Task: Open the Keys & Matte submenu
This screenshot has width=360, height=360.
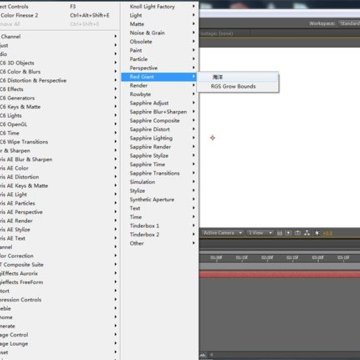Action: [59, 107]
